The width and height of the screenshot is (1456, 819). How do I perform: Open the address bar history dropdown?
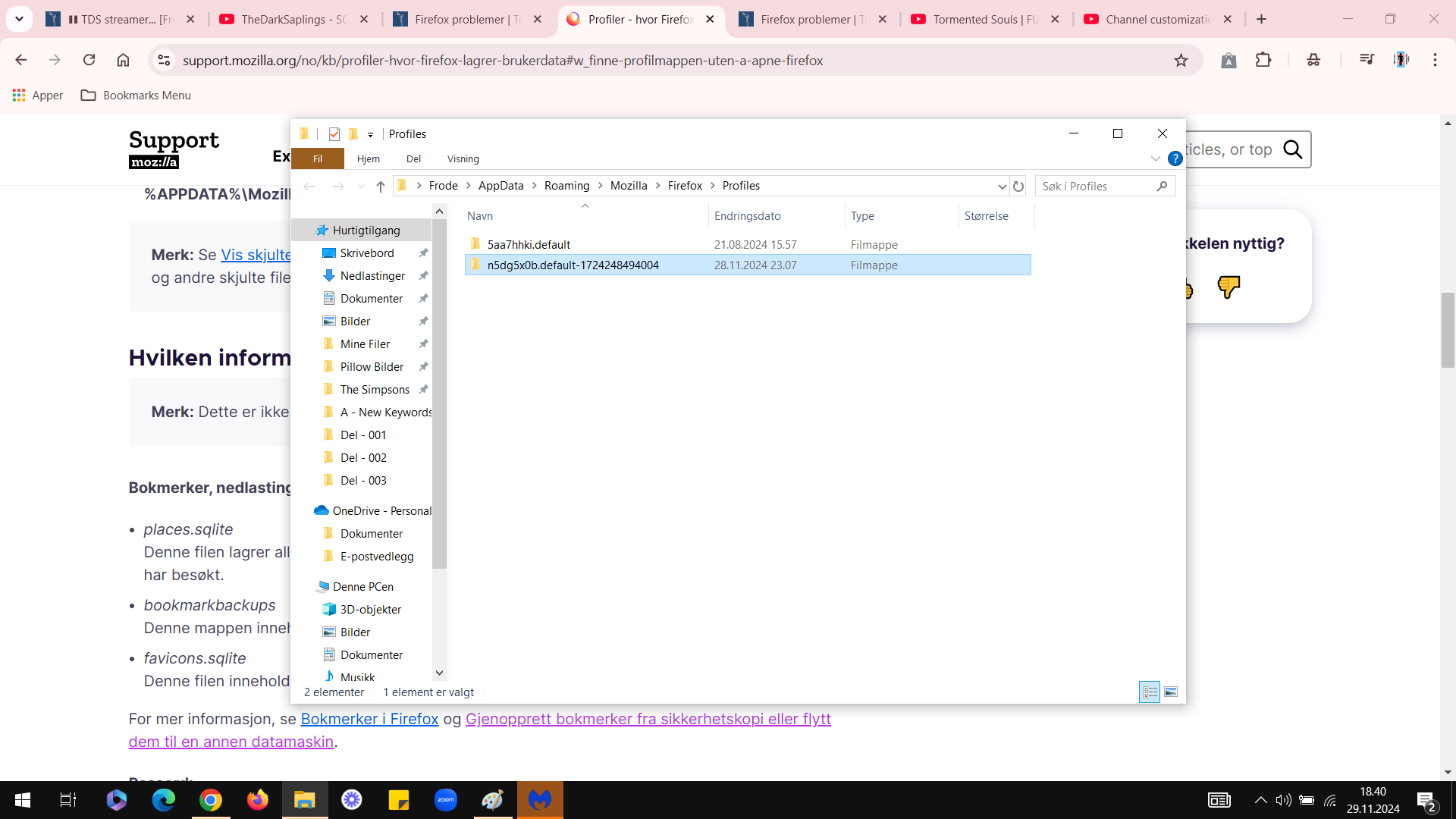pyautogui.click(x=1002, y=186)
